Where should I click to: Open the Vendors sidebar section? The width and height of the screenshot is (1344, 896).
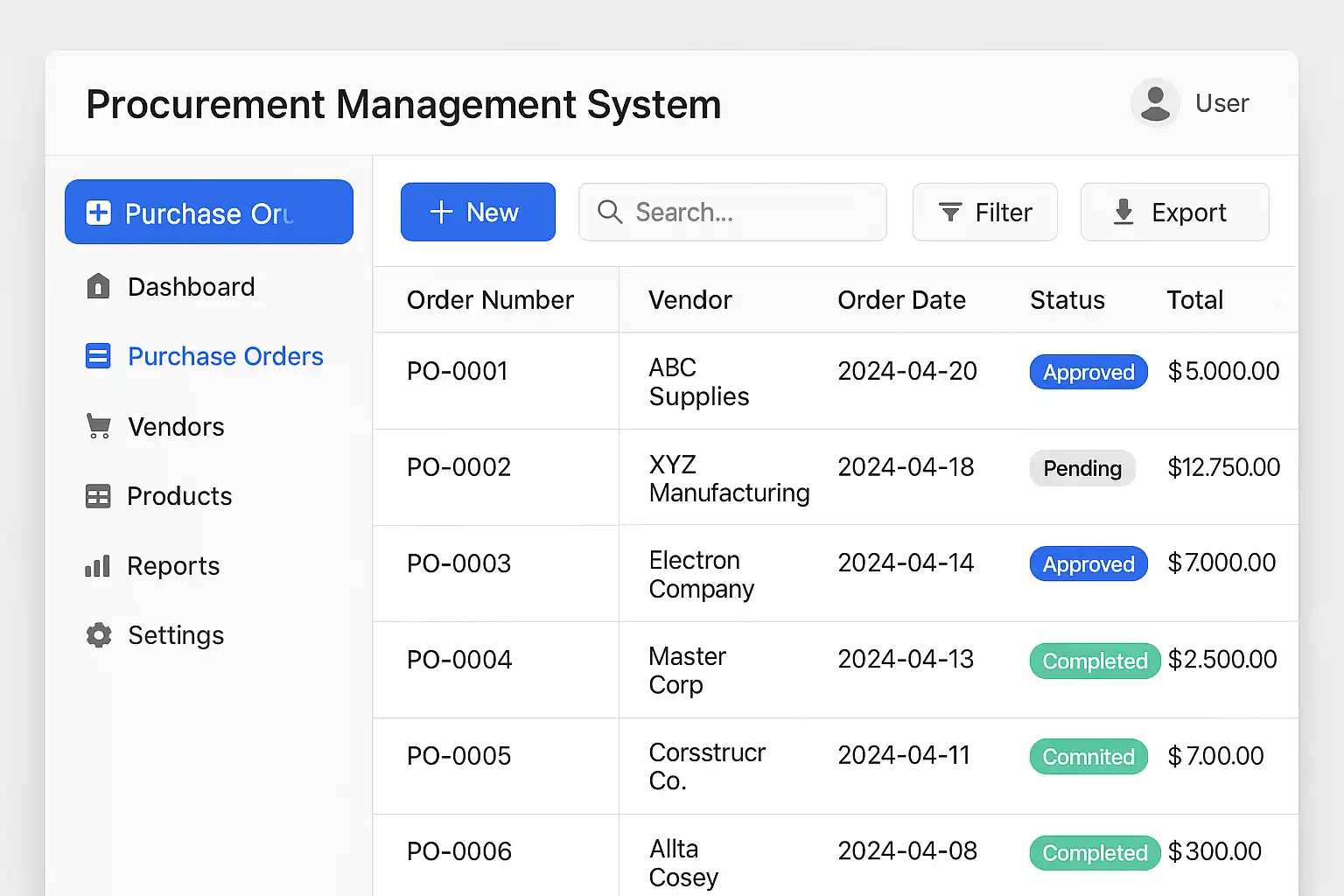pos(176,426)
